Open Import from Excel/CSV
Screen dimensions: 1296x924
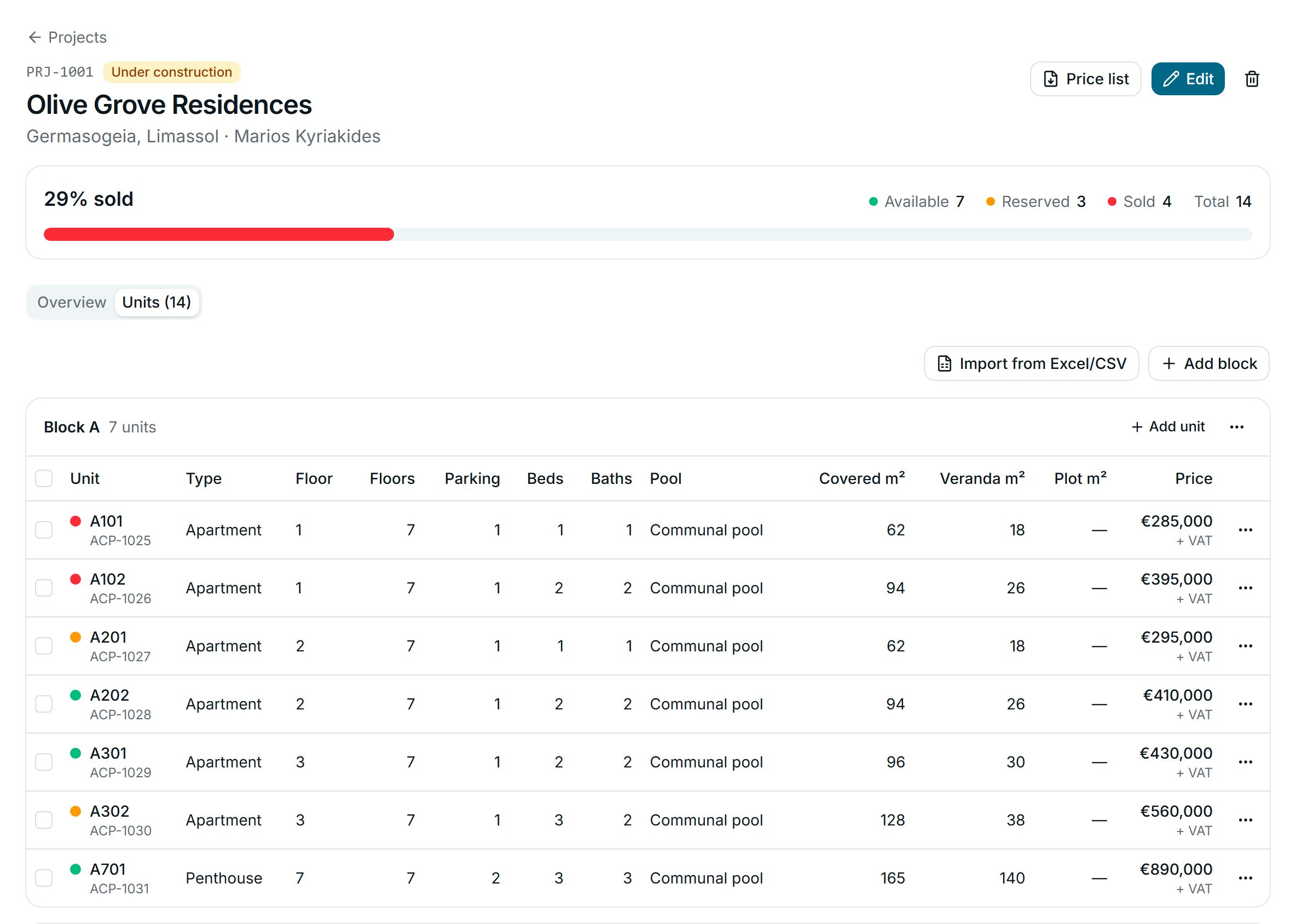point(1031,363)
